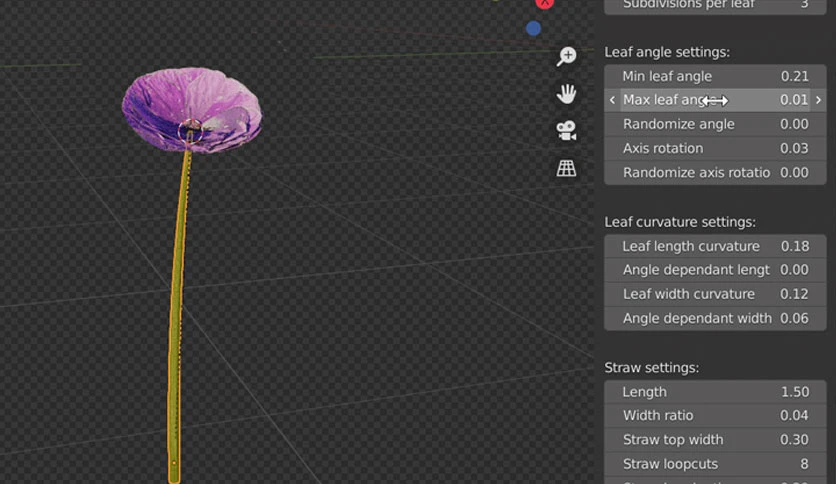The height and width of the screenshot is (484, 836).
Task: Click the Leaf angle settings label
Action: coord(666,52)
